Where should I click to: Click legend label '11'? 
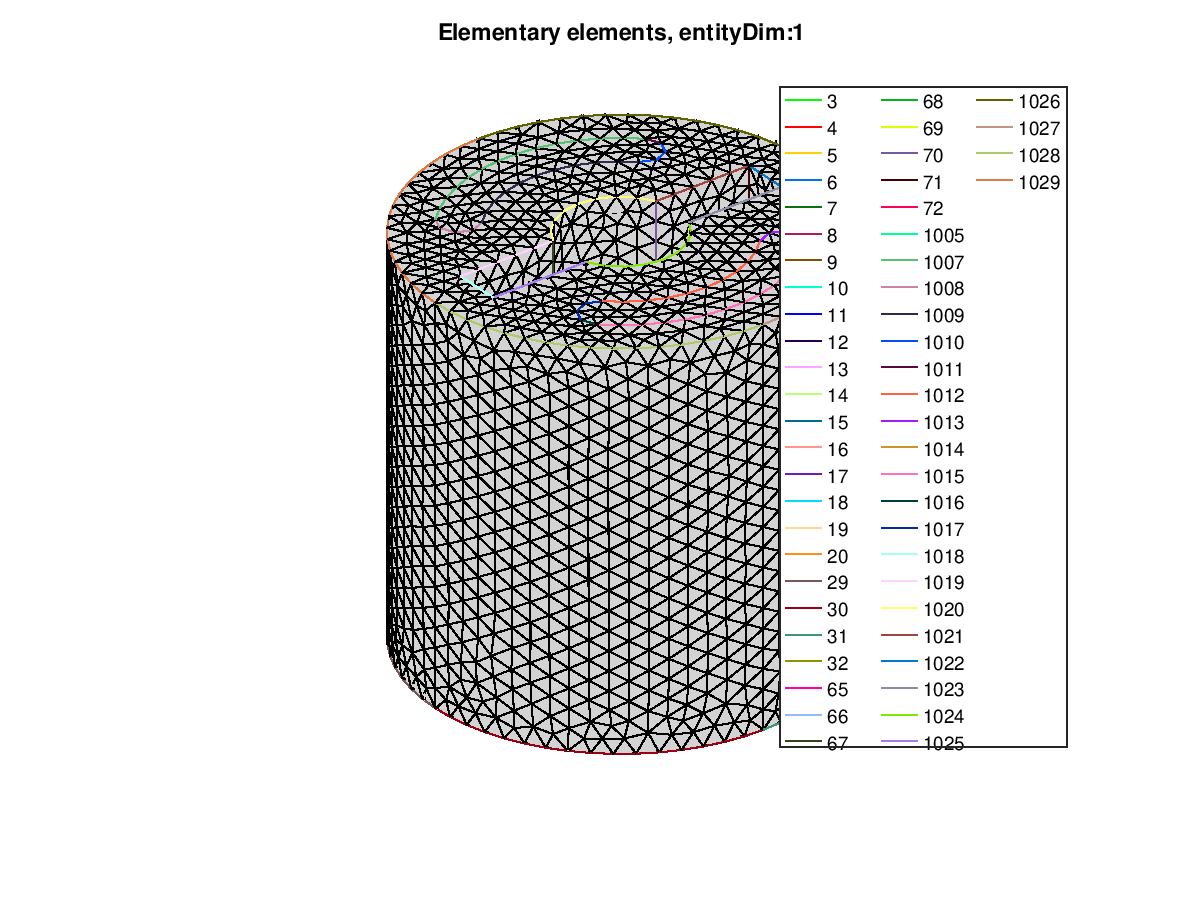[838, 316]
